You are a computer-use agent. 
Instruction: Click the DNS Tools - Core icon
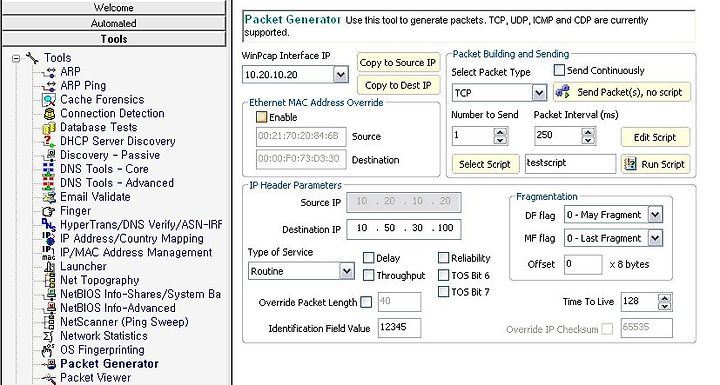click(x=49, y=170)
